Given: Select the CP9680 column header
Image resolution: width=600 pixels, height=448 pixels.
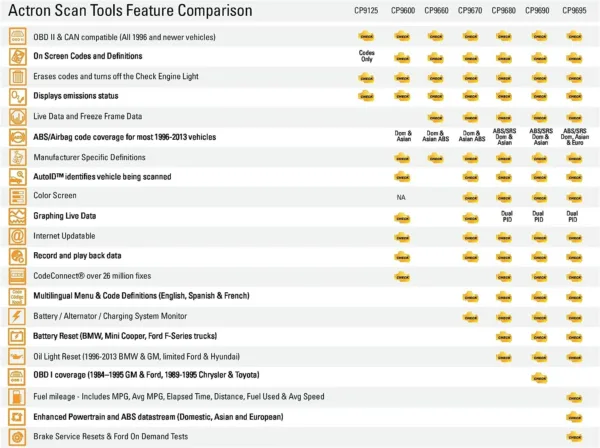Looking at the screenshot, I should pyautogui.click(x=504, y=11).
